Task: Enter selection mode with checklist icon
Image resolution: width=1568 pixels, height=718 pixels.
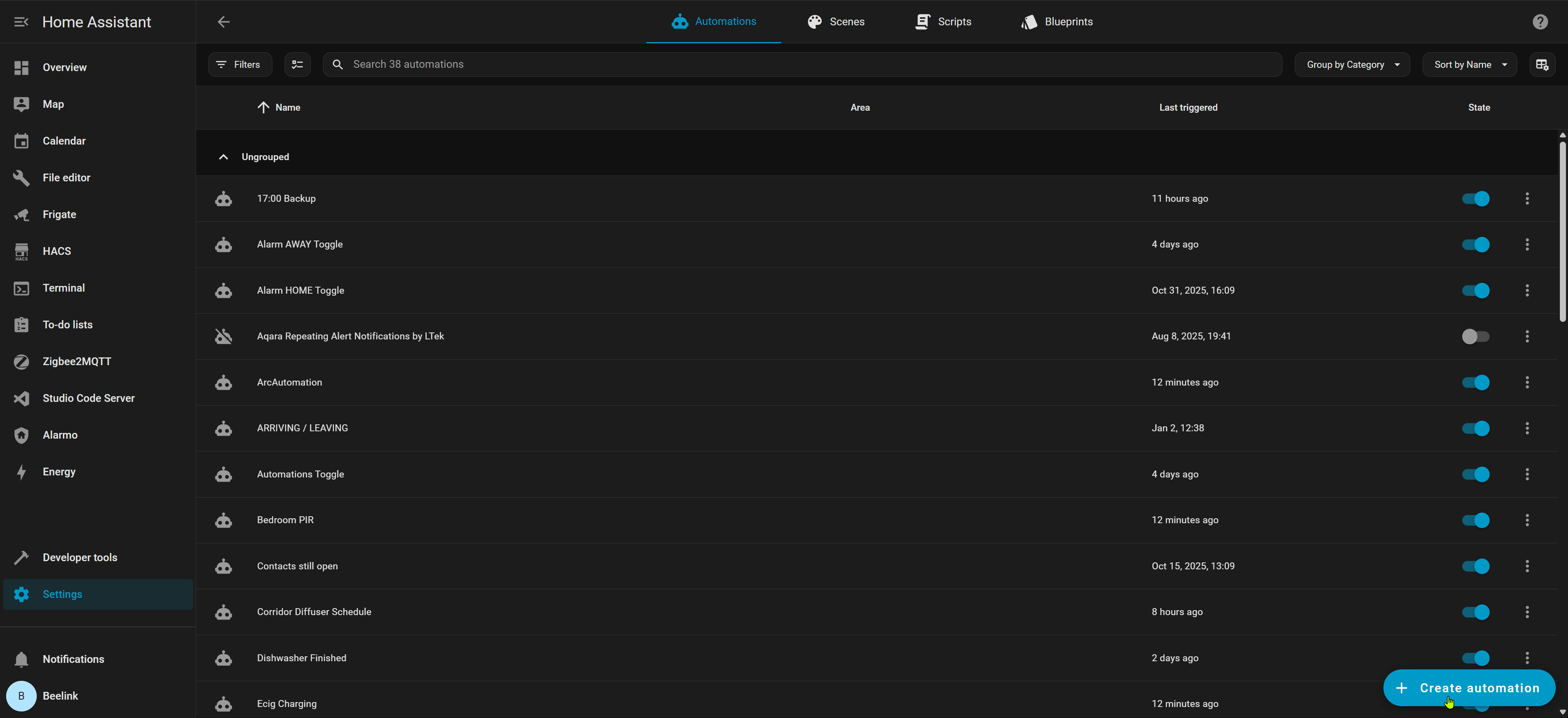Action: [297, 65]
